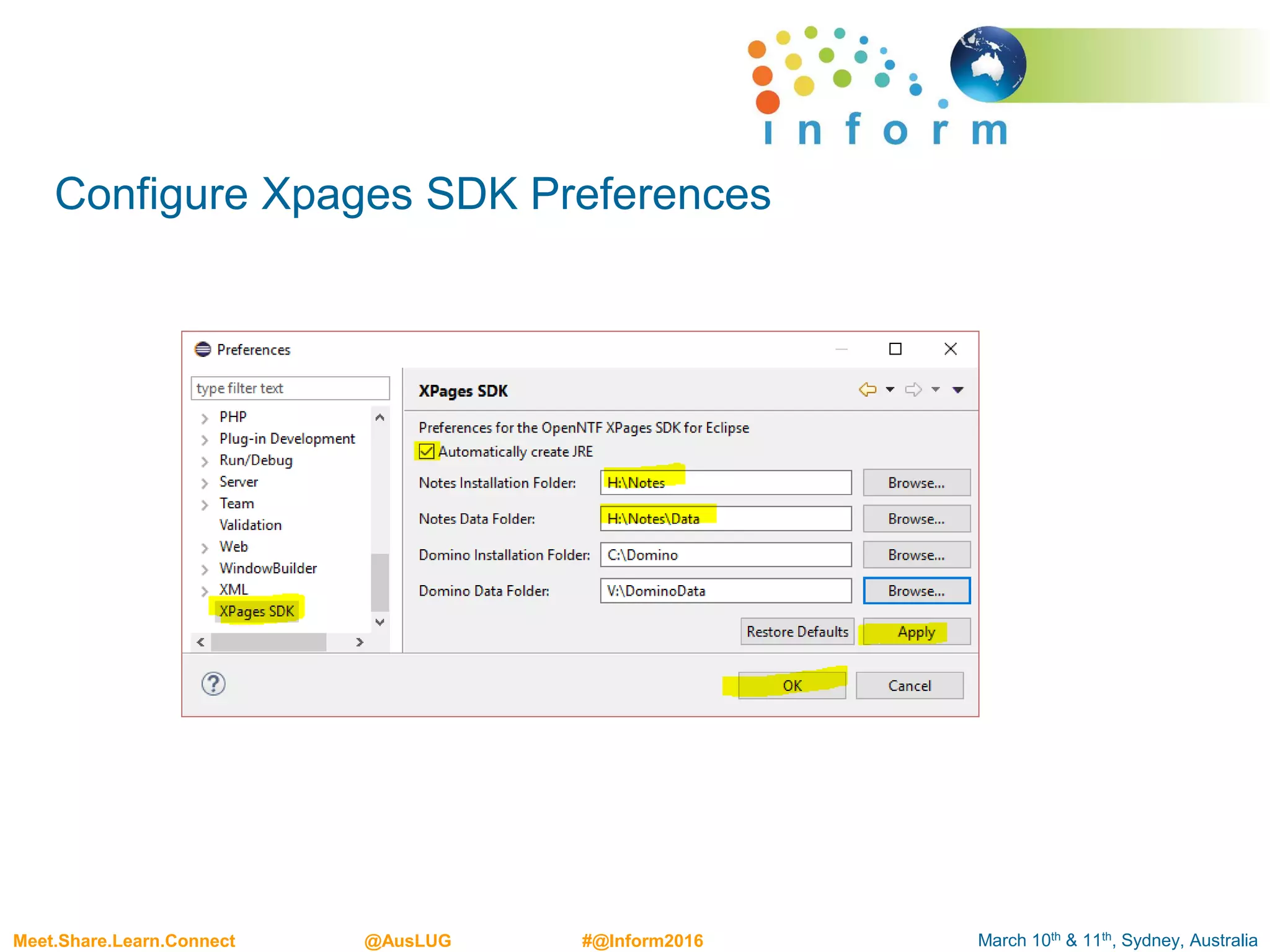Click tree scroll up arrow
This screenshot has height=952, width=1270.
click(380, 418)
